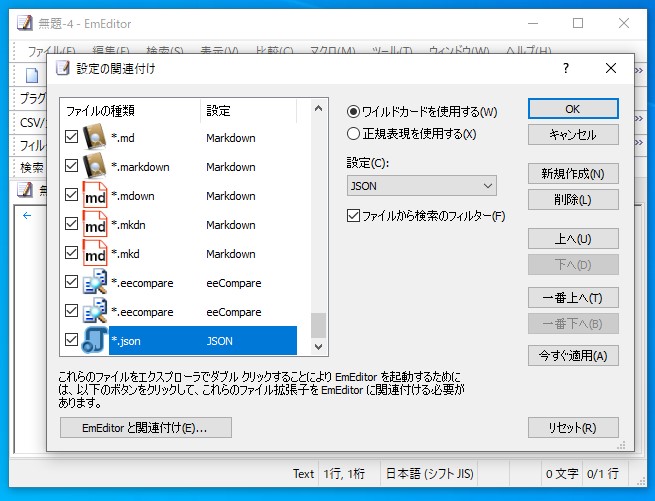Screen dimensions: 655x501
Task: Uncheck the *.markdown association checkbox
Action: (x=71, y=166)
